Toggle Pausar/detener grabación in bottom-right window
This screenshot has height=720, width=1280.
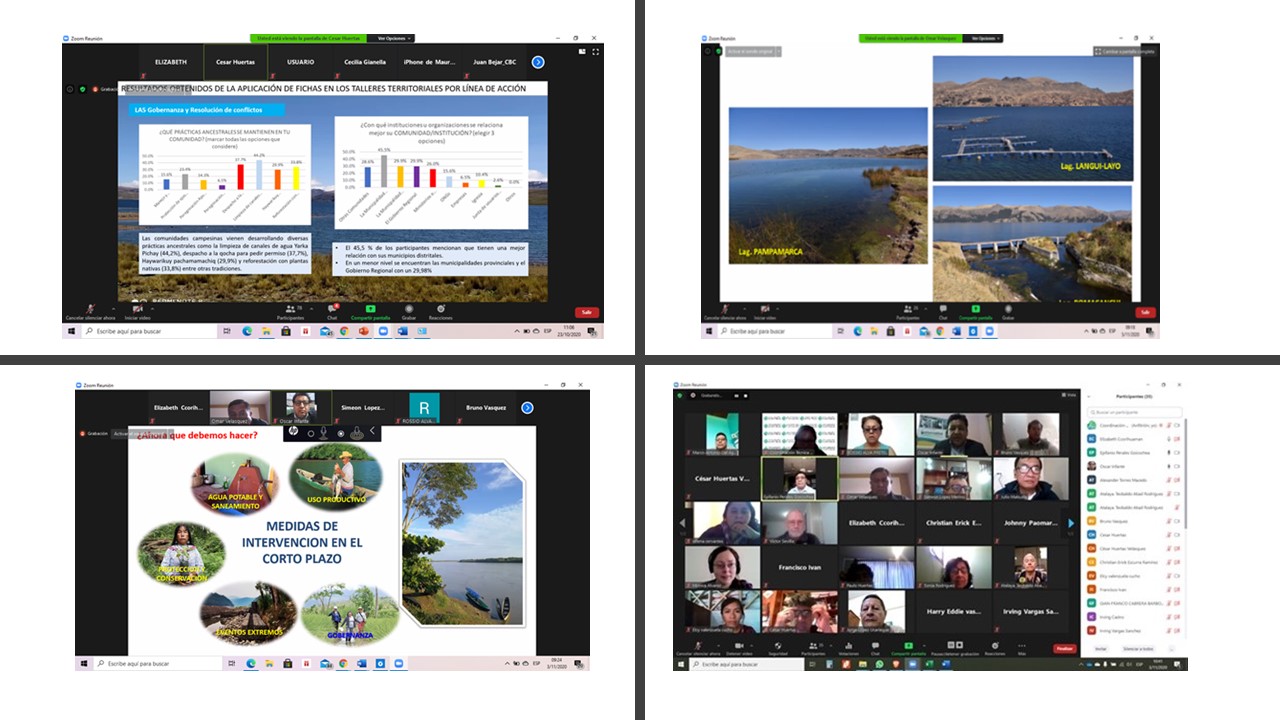(x=955, y=649)
